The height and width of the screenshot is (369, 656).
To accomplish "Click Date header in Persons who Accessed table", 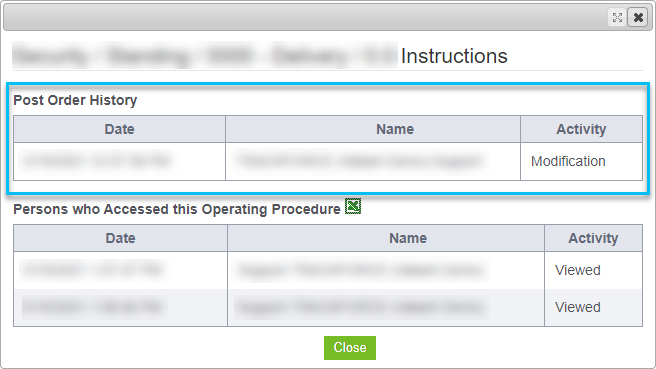I will [120, 238].
